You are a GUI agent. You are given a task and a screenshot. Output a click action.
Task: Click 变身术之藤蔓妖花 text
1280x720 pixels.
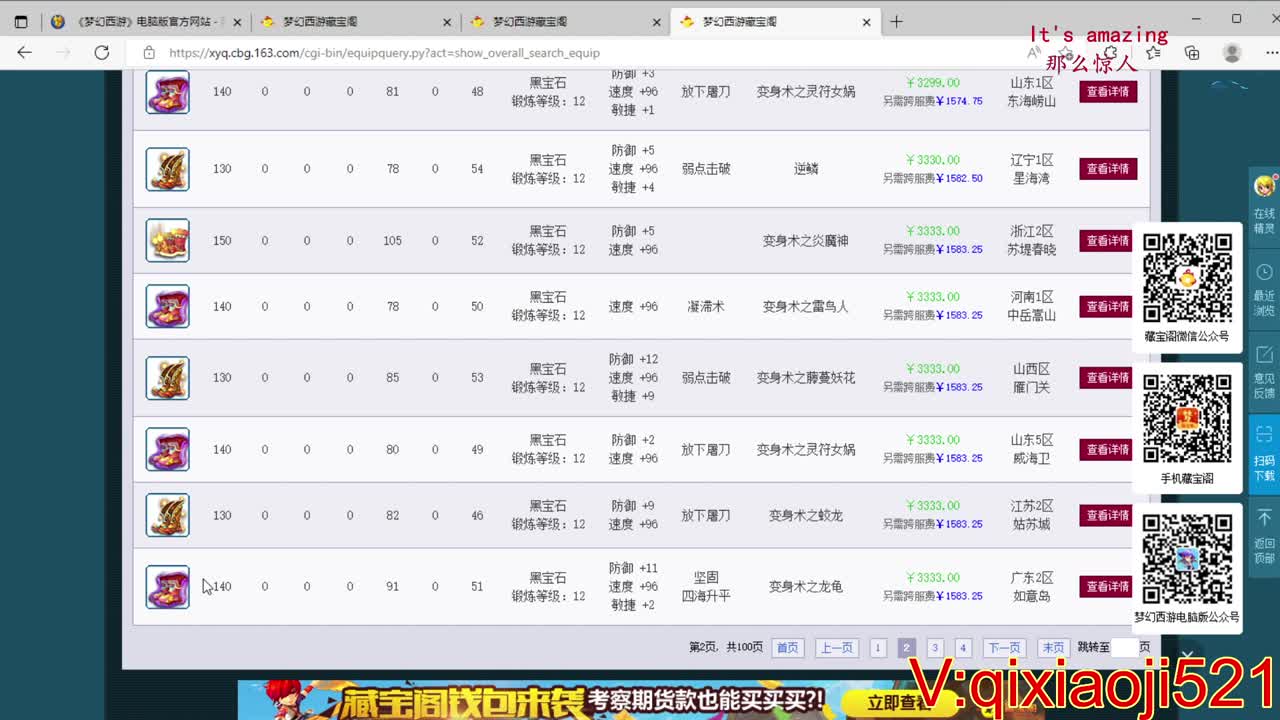coord(806,378)
